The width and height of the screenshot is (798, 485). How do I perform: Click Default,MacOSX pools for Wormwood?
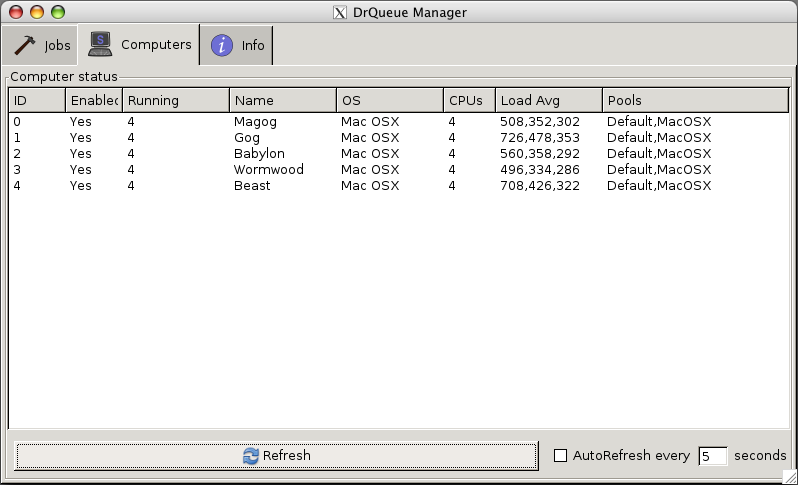[x=659, y=170]
